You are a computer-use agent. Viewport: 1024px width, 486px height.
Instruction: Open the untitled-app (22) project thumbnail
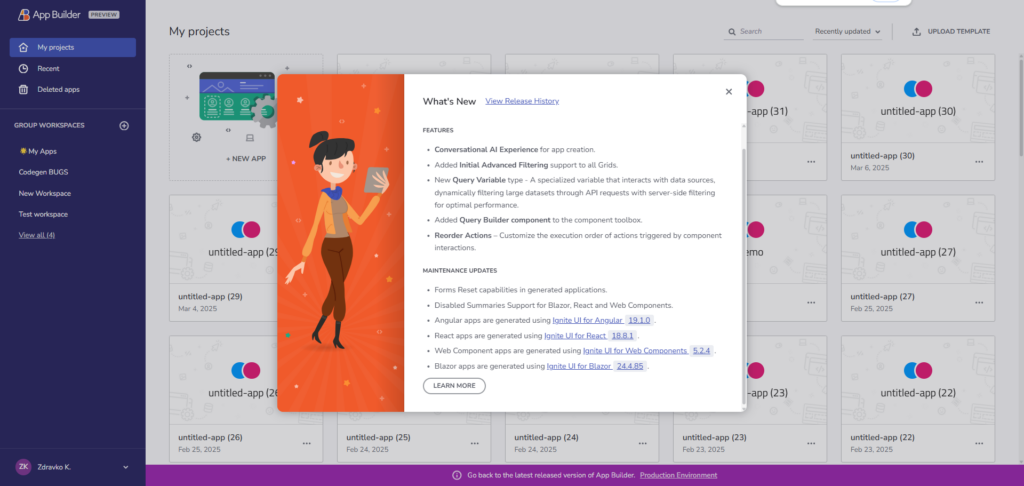[x=918, y=380]
